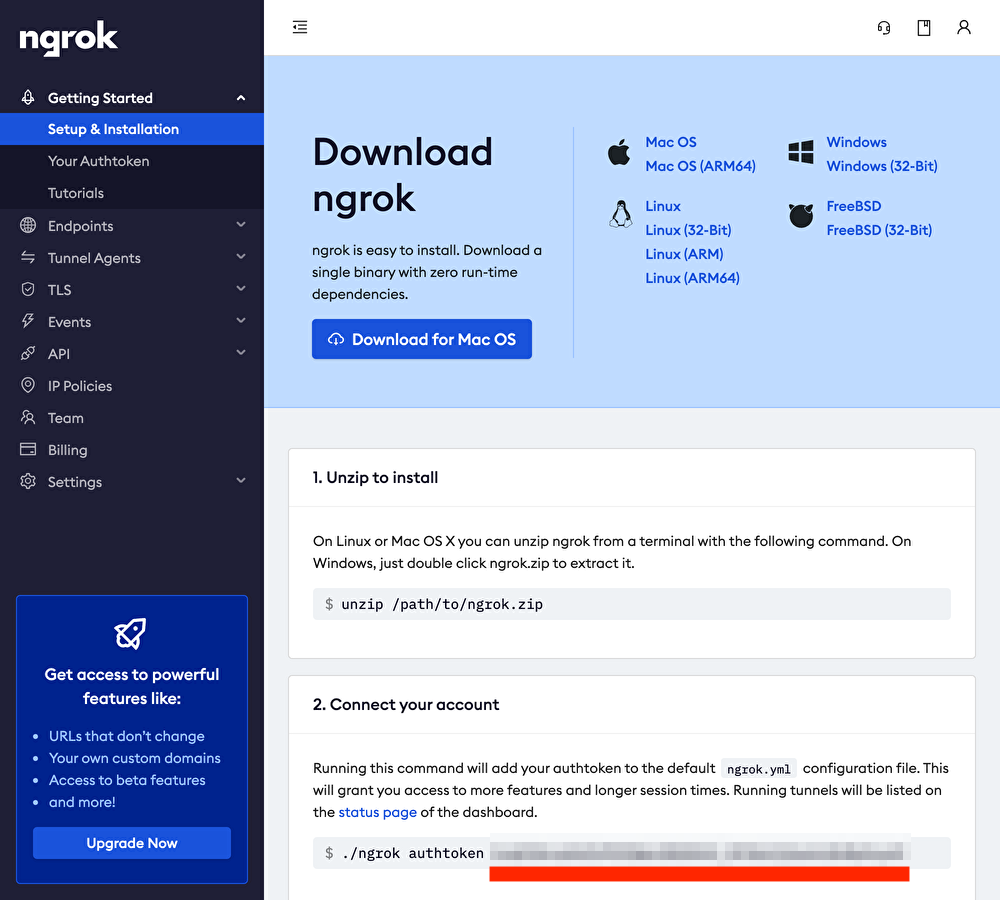The height and width of the screenshot is (900, 1000).
Task: Open documentation via the book icon
Action: [923, 27]
